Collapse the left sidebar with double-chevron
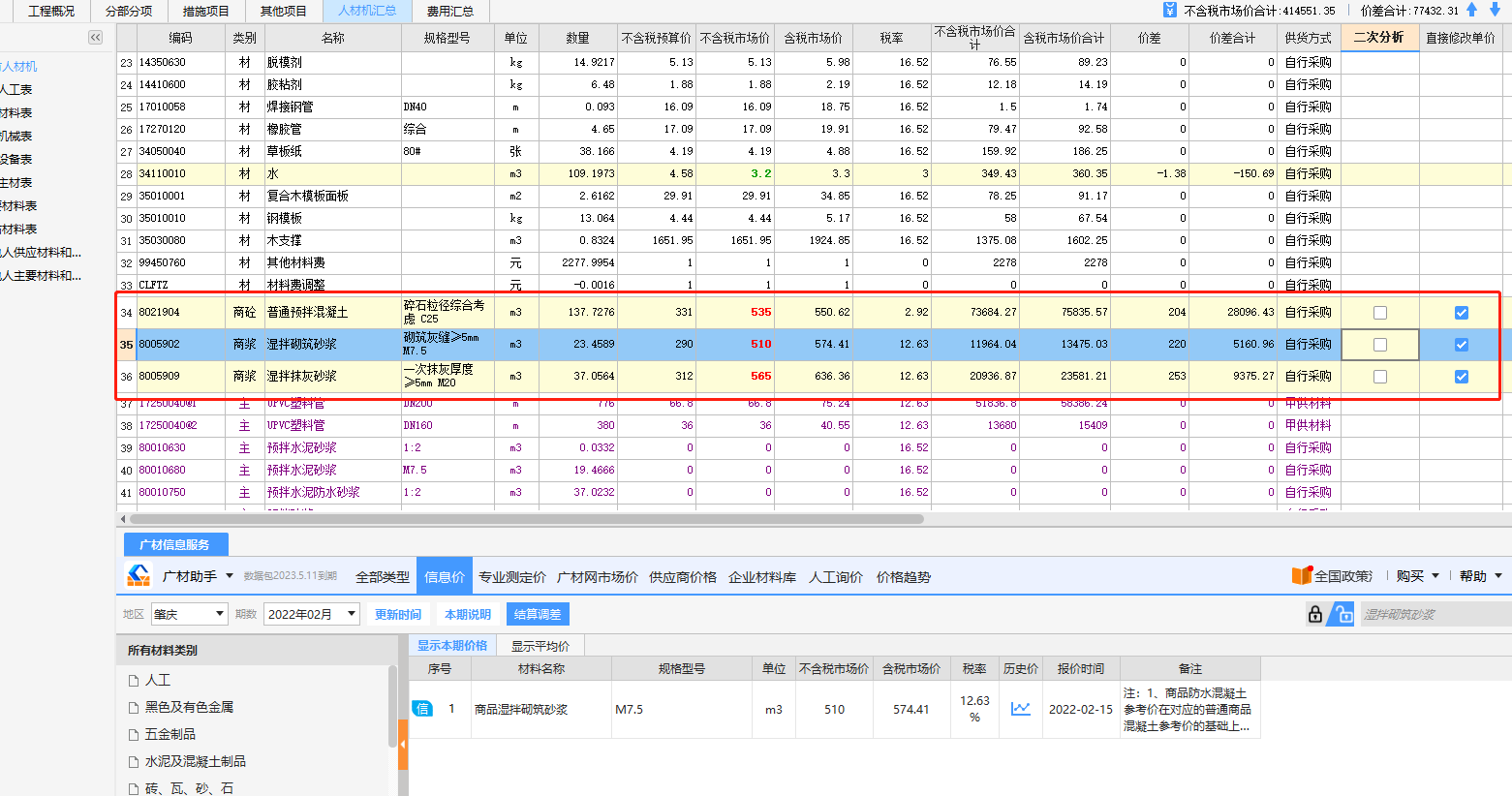The width and height of the screenshot is (1512, 796). tap(95, 37)
